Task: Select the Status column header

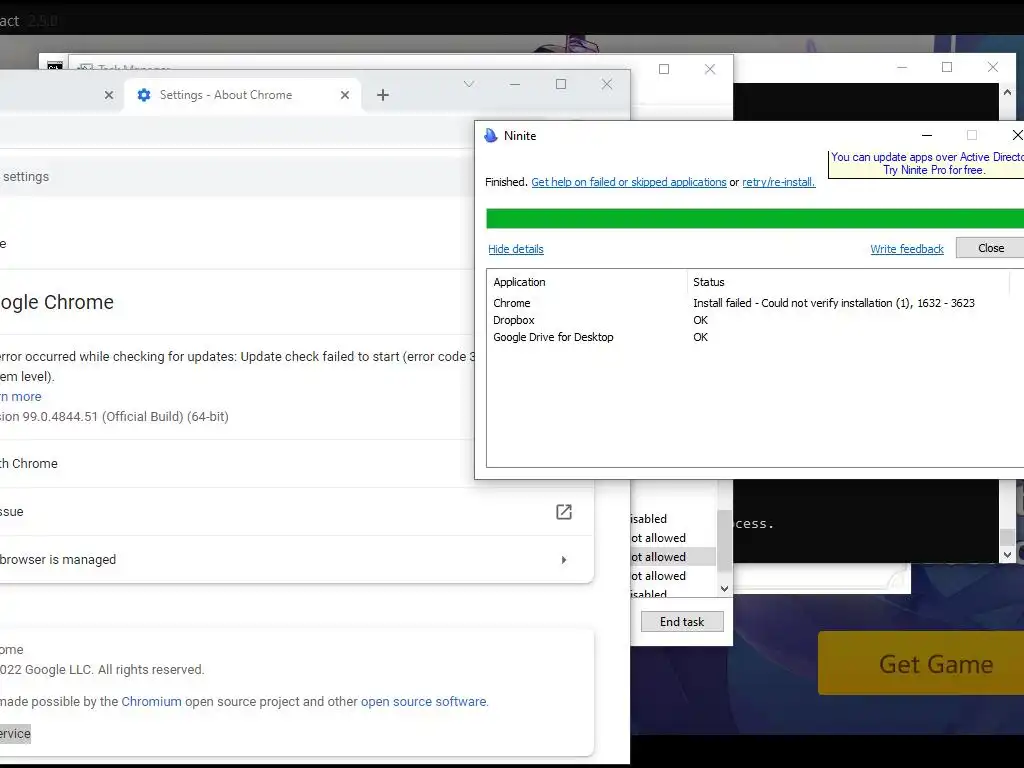Action: [x=848, y=282]
